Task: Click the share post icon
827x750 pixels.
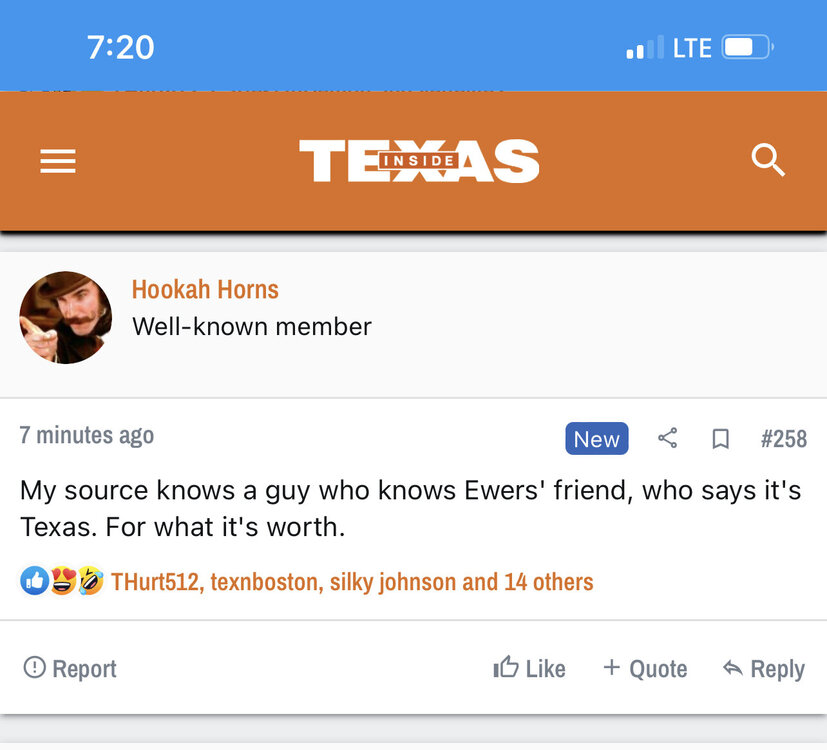Action: point(667,438)
